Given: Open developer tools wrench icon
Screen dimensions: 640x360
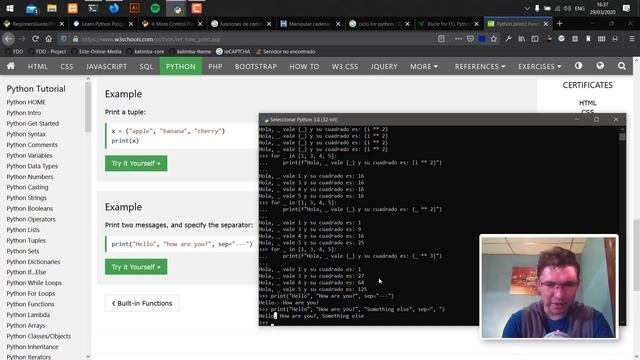Looking at the screenshot, I should tap(508, 39).
